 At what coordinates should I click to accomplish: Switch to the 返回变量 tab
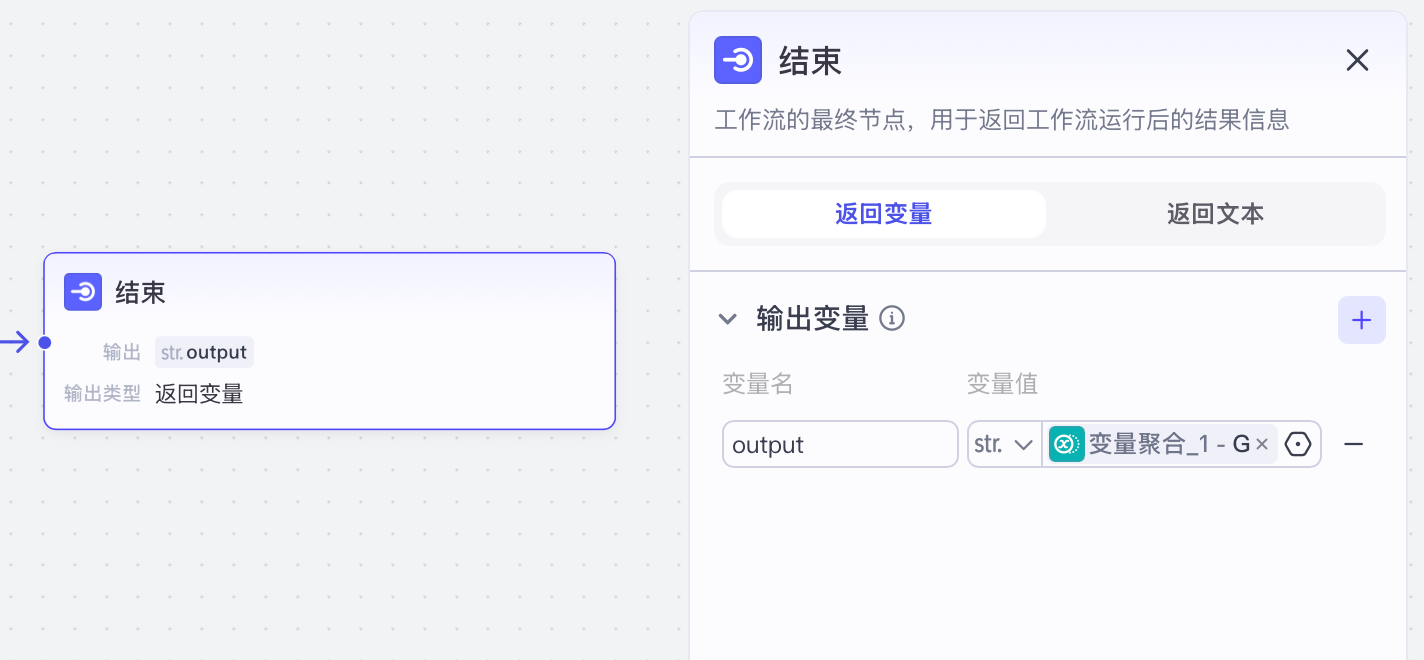[x=884, y=214]
